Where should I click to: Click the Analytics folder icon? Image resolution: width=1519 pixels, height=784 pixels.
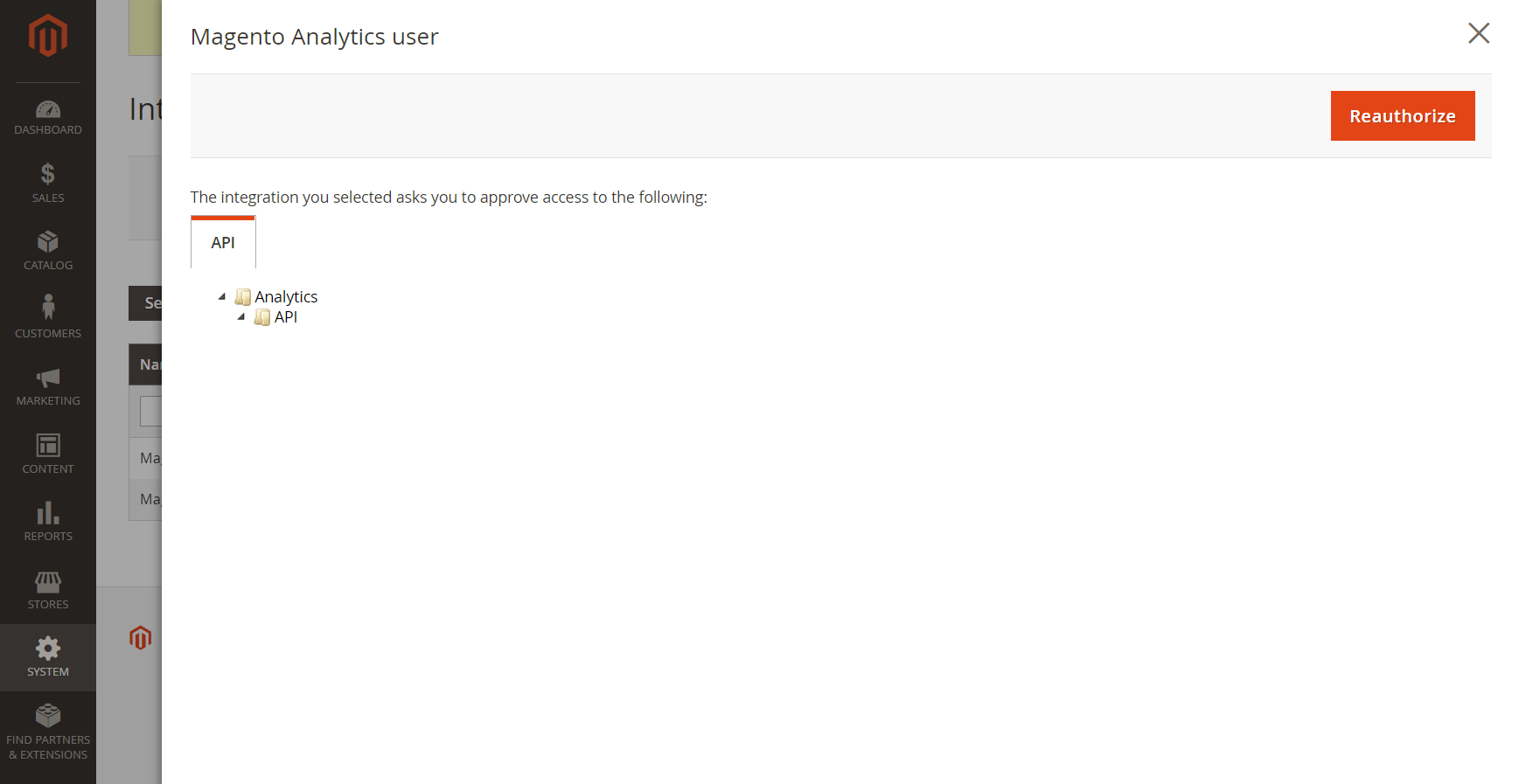pyautogui.click(x=243, y=297)
